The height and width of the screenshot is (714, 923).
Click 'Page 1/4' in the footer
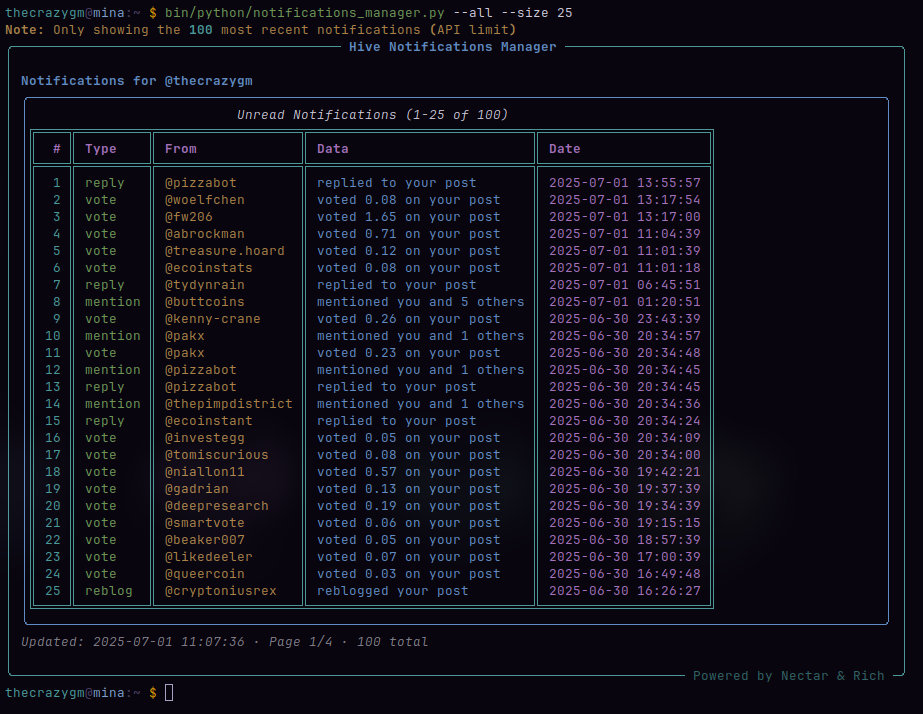[x=300, y=642]
